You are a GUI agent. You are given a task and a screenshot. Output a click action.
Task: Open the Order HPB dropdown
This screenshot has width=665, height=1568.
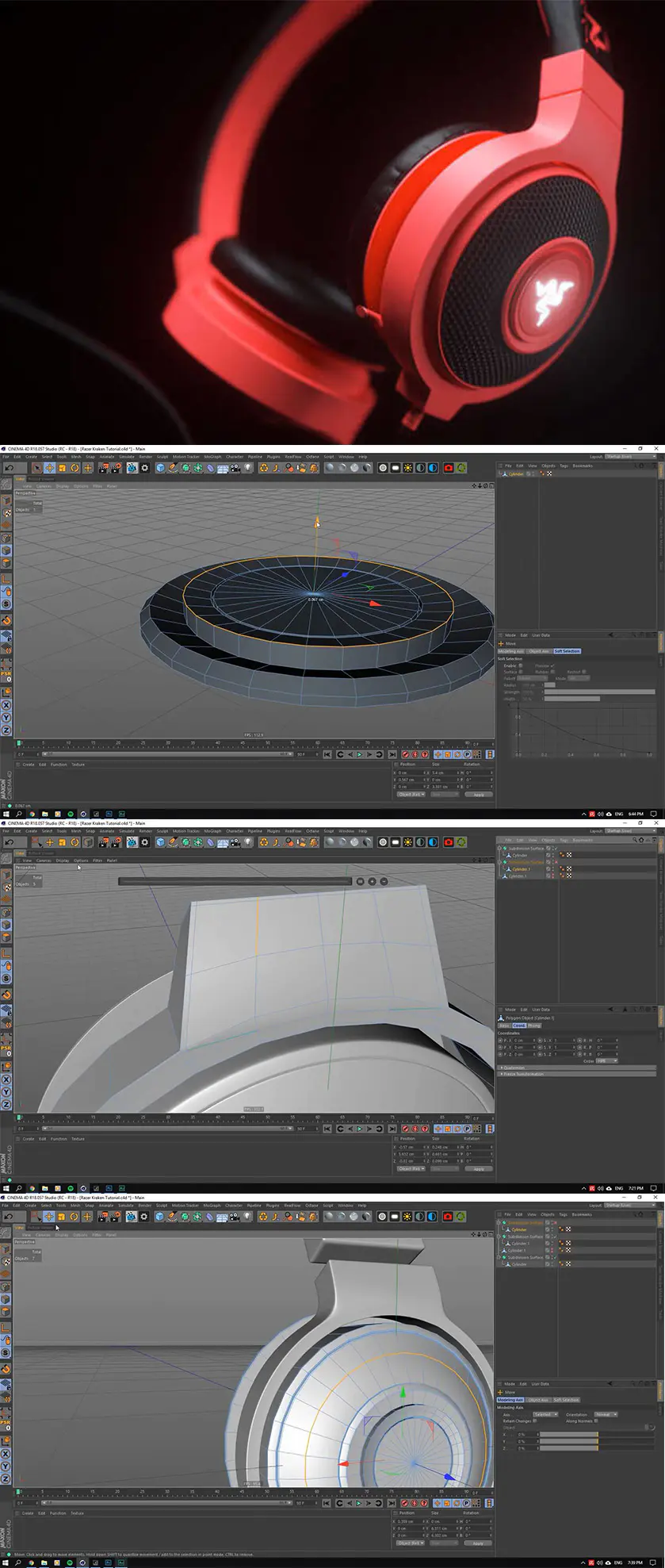[x=606, y=1060]
